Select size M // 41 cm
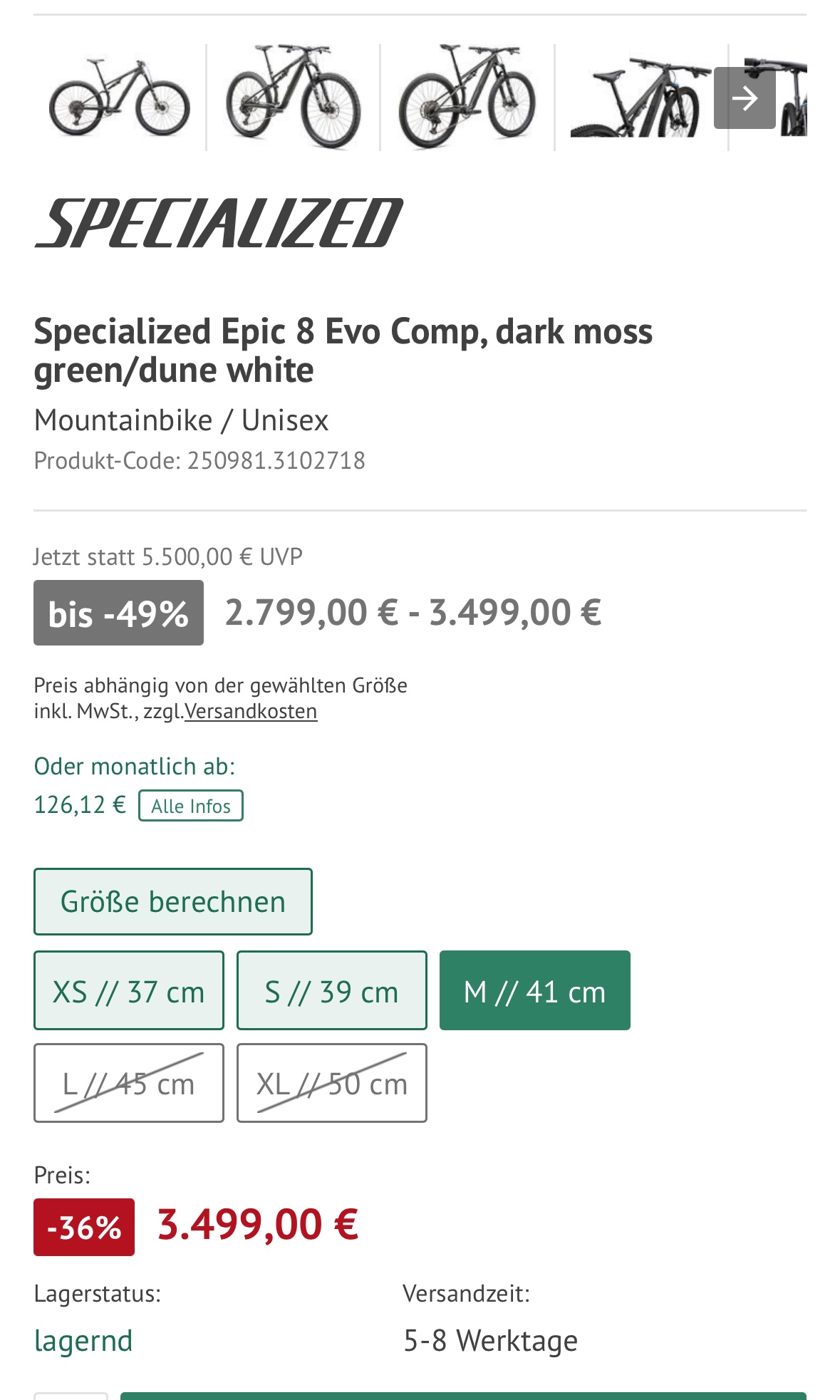840x1400 pixels. 535,990
